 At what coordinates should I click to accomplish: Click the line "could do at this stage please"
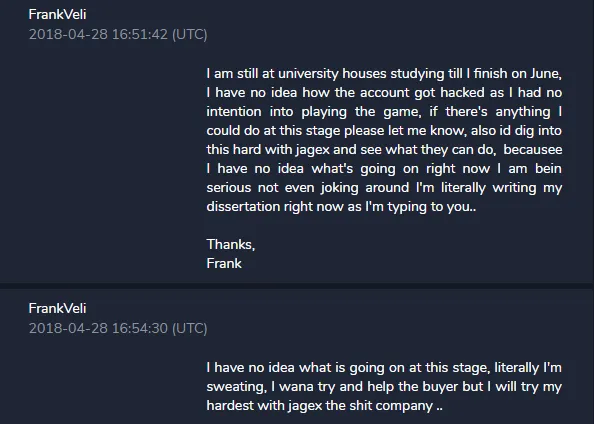[x=384, y=130]
